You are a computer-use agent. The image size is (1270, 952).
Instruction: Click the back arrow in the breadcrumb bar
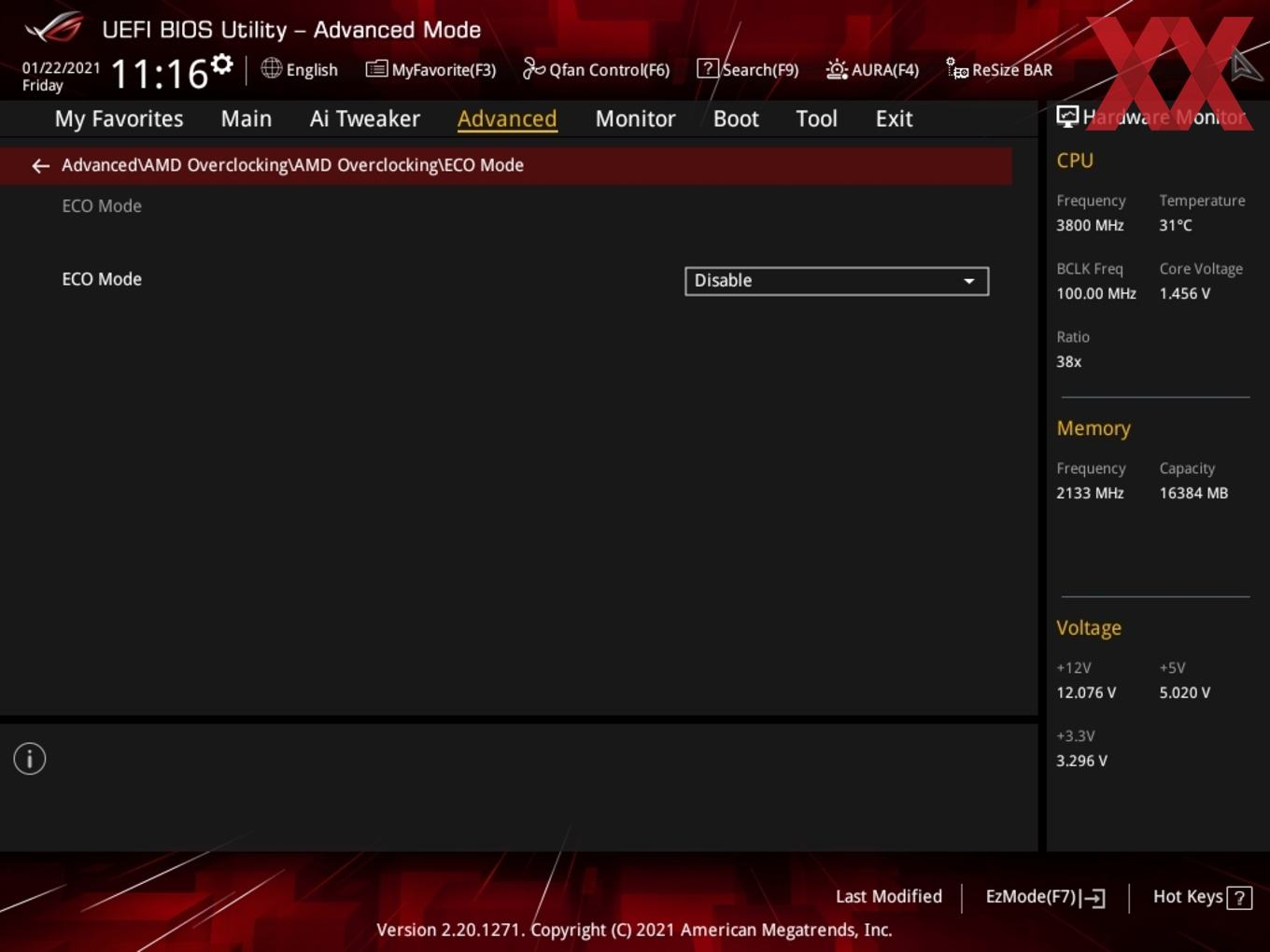[x=40, y=166]
